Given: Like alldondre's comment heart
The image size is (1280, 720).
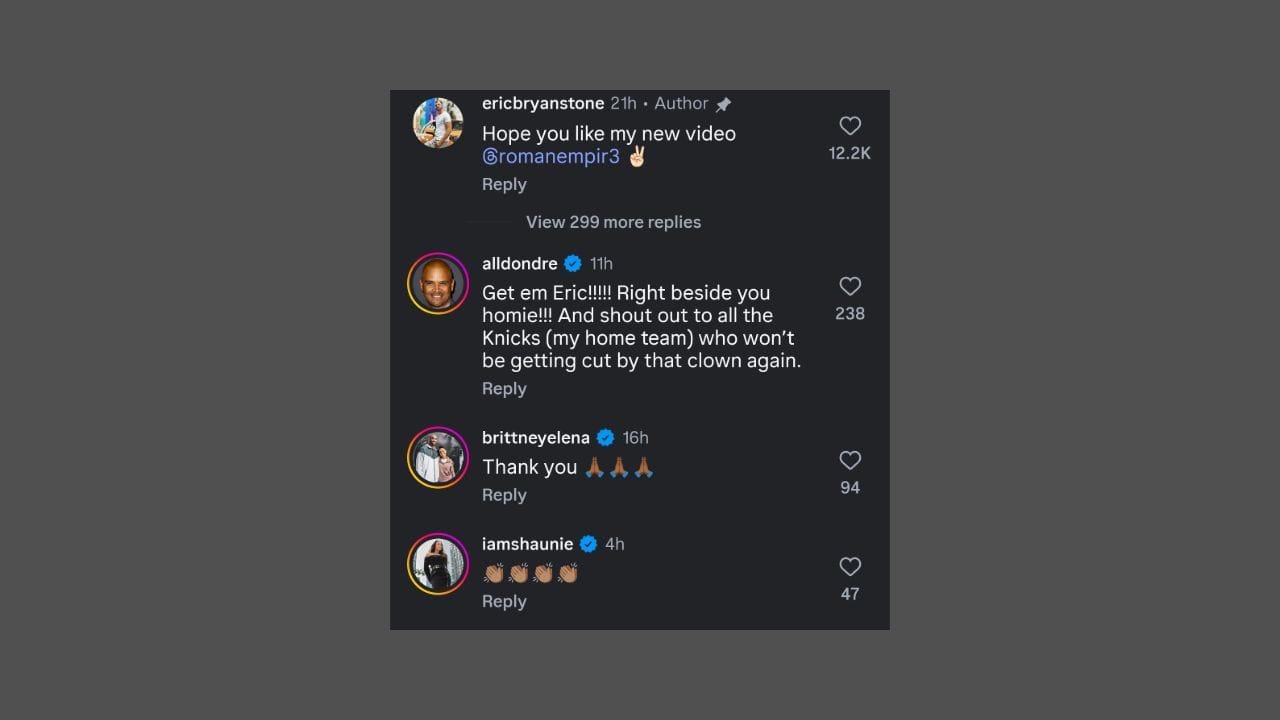Looking at the screenshot, I should click(850, 286).
